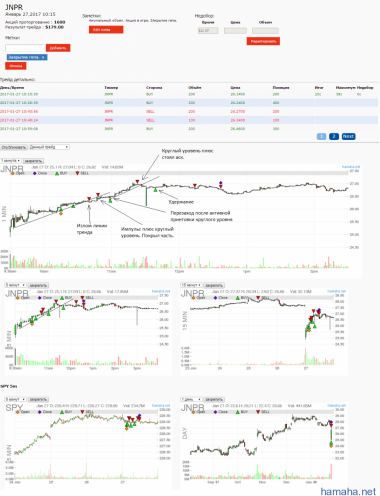Select first trade row dated 2017-01-27 10:15:39

point(189,94)
